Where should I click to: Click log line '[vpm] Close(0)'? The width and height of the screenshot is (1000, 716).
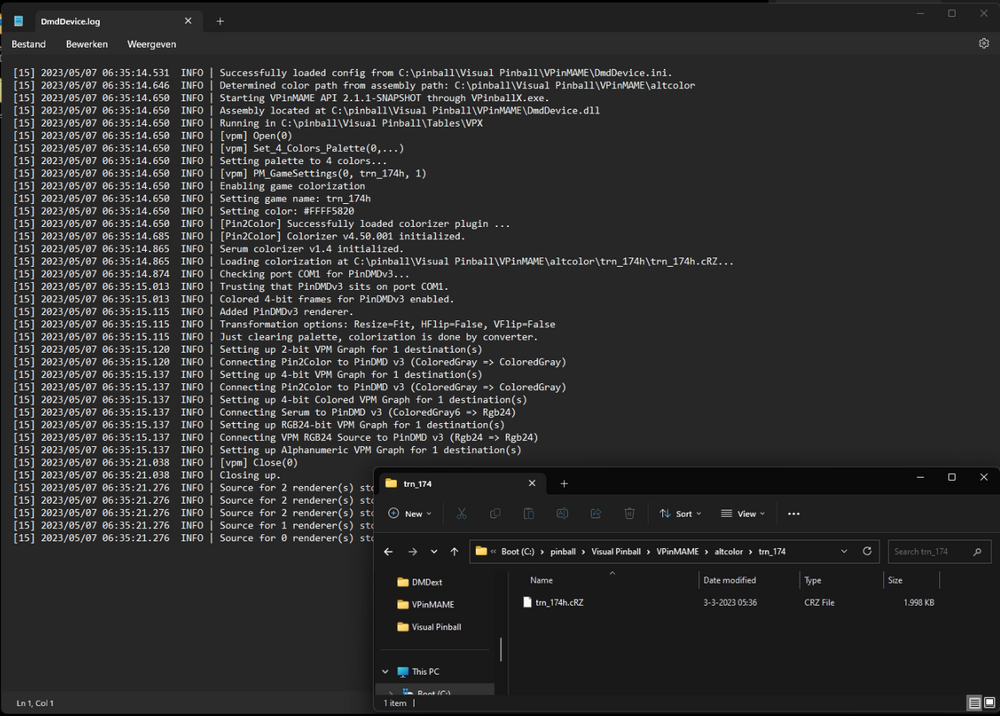tap(258, 463)
